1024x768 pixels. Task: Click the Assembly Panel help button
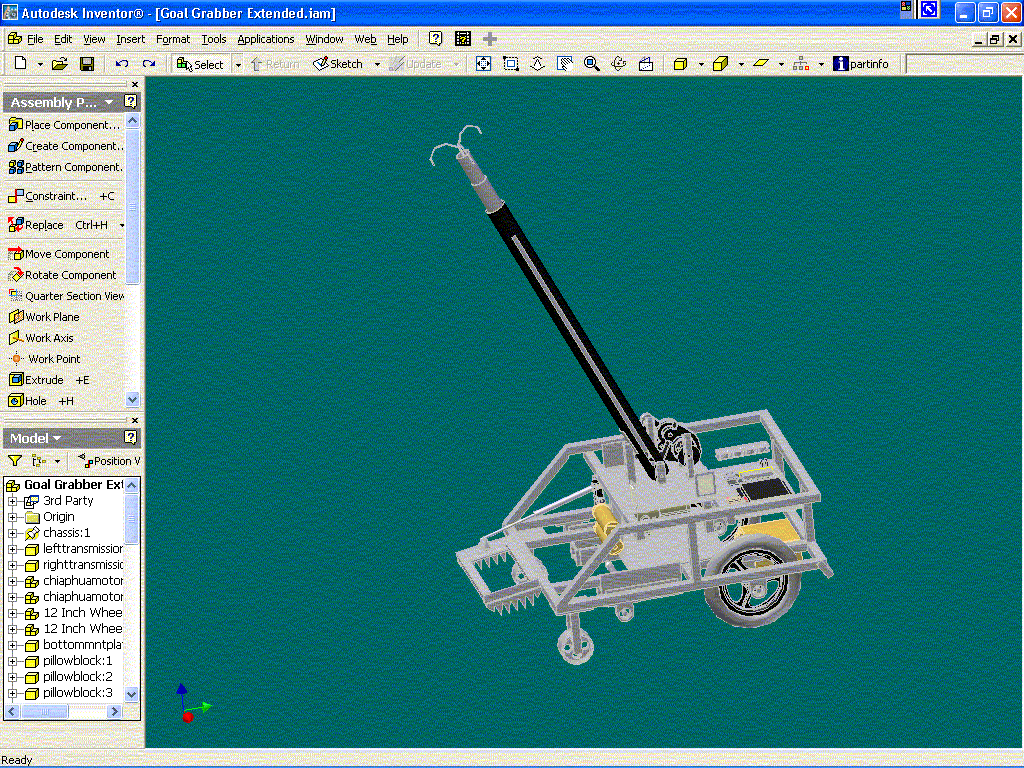click(x=131, y=101)
